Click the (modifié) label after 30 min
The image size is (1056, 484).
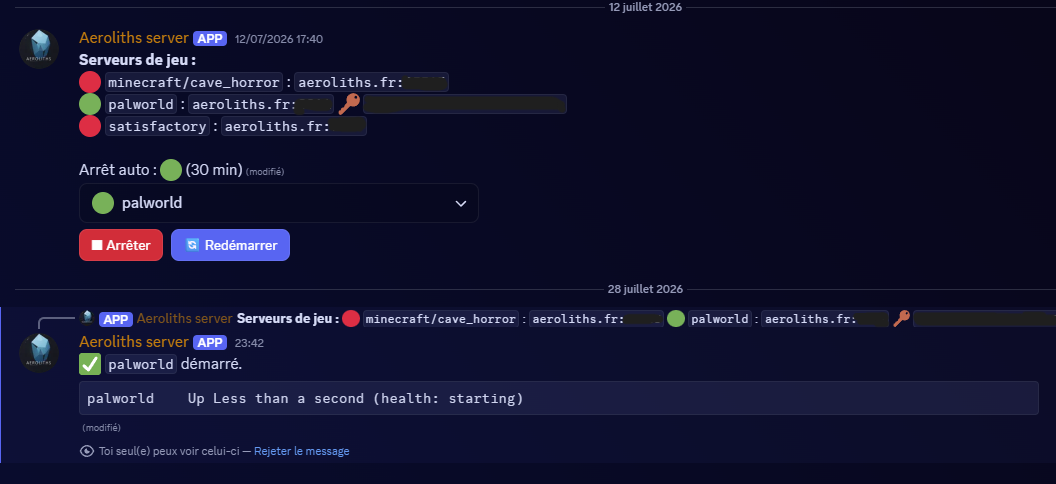click(x=265, y=172)
